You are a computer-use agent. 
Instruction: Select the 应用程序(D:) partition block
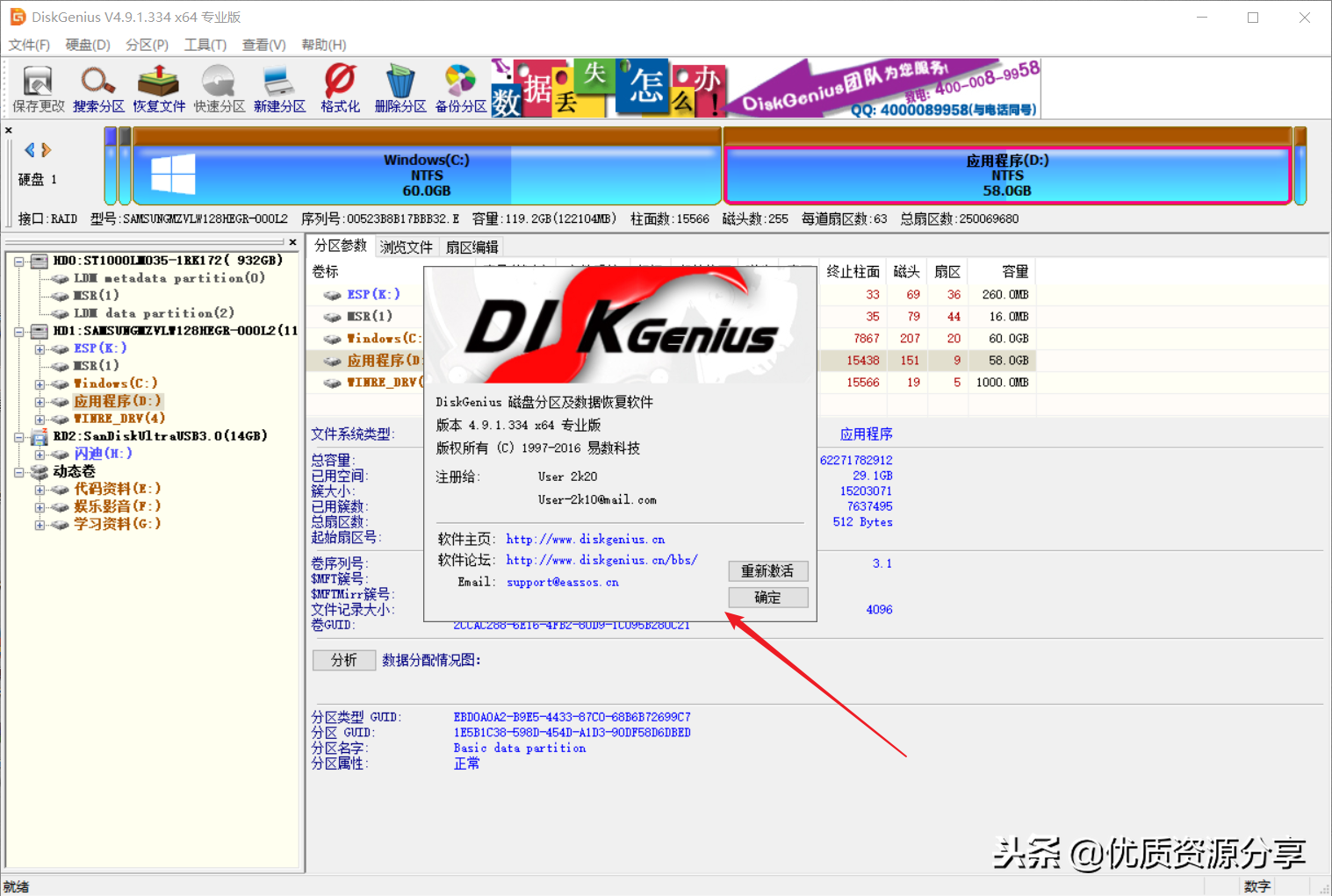(1006, 173)
